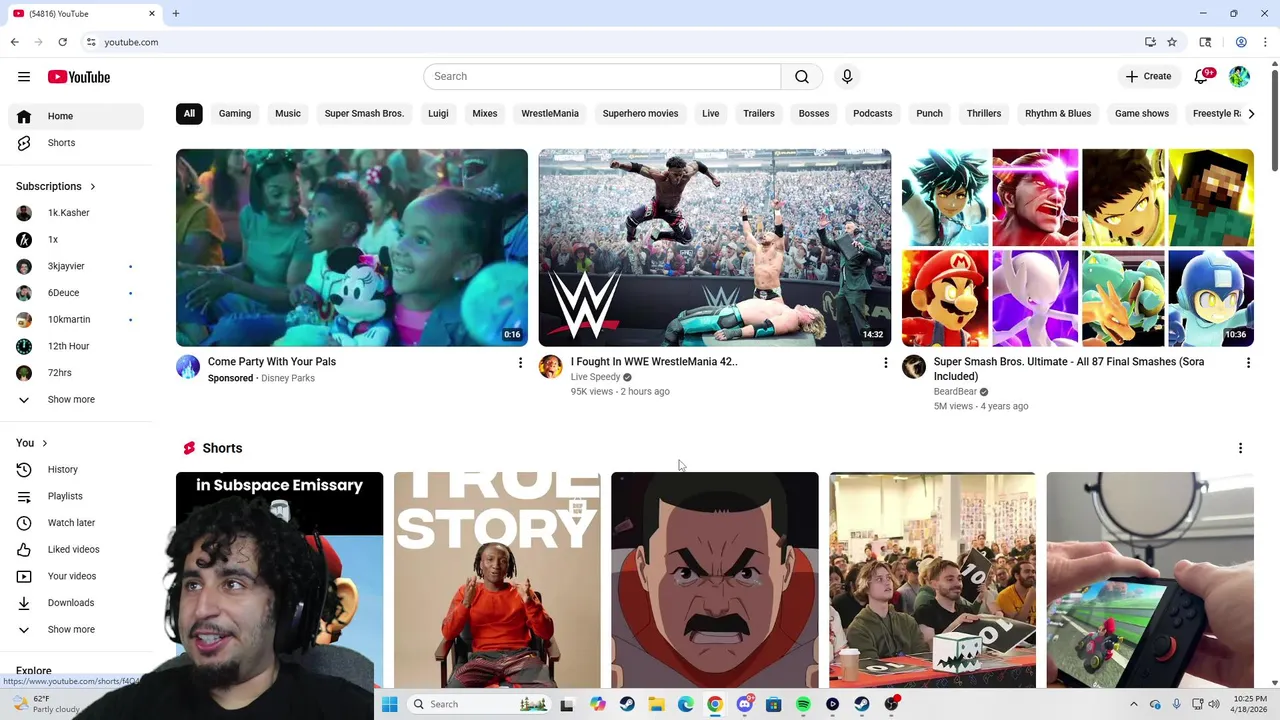This screenshot has width=1280, height=720.
Task: Open the short with the mustached cartoon man
Action: (x=714, y=580)
